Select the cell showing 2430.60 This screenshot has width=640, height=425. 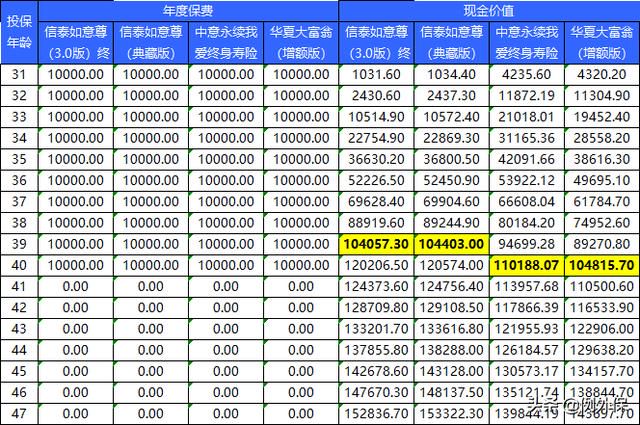376,96
